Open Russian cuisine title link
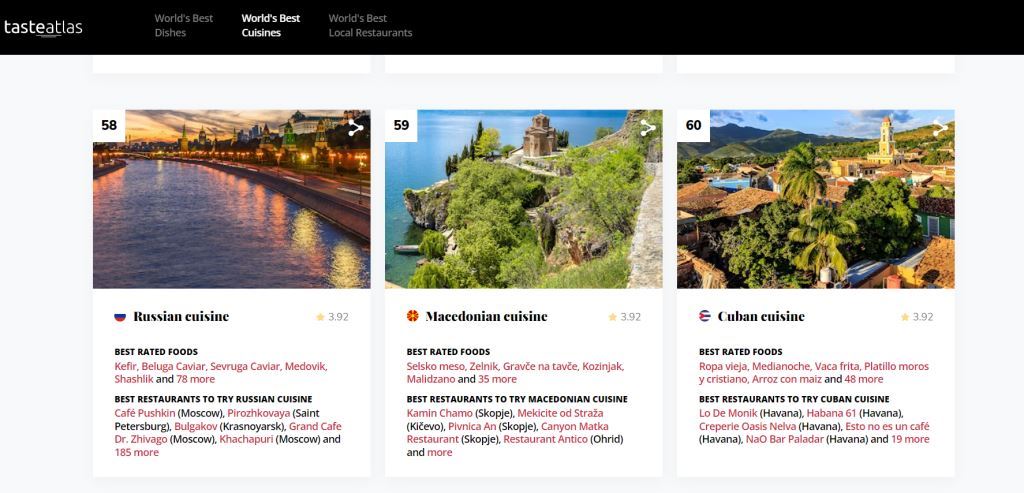 (x=181, y=317)
